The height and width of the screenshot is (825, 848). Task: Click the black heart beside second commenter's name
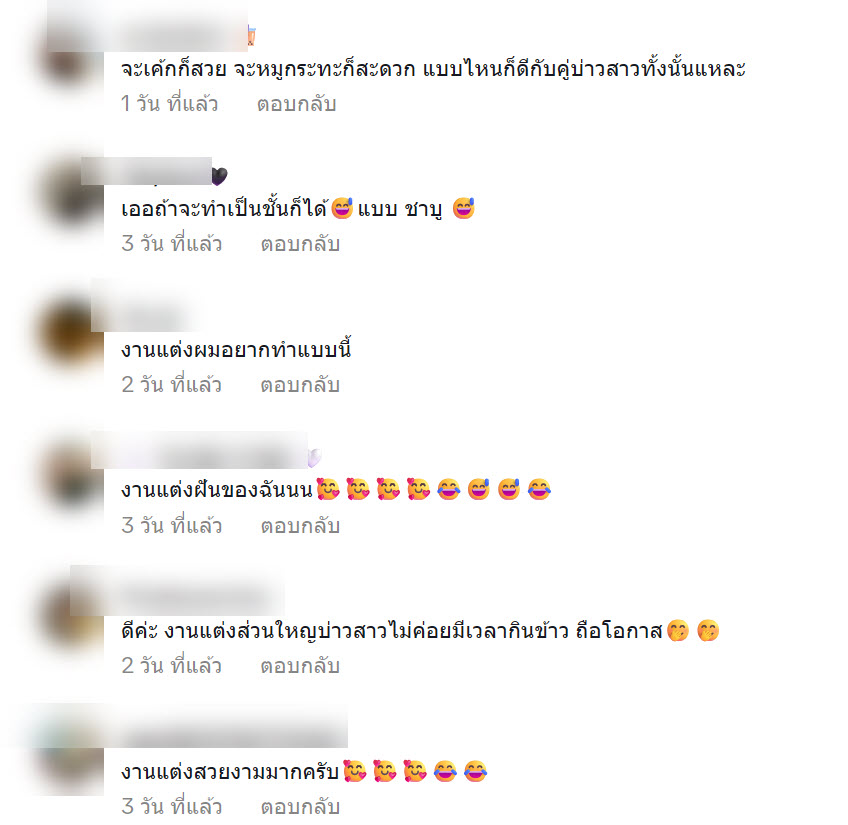click(x=219, y=176)
